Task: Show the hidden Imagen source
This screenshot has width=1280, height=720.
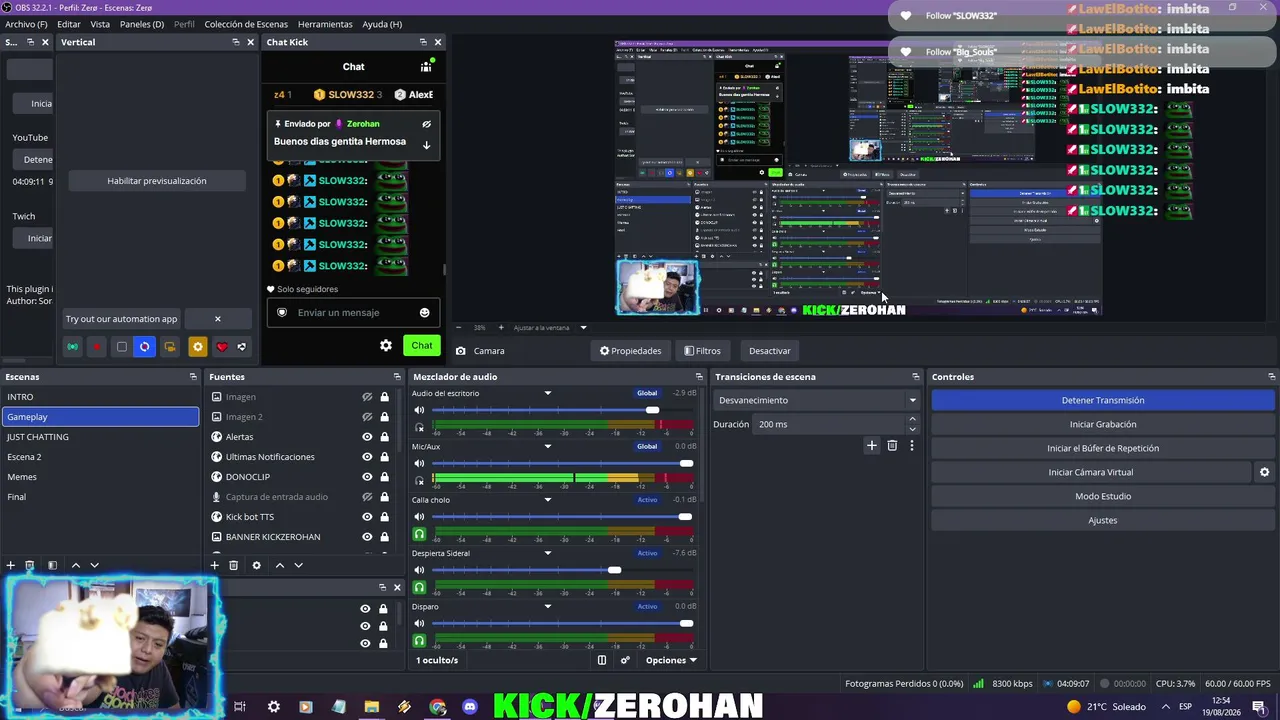Action: click(x=367, y=397)
